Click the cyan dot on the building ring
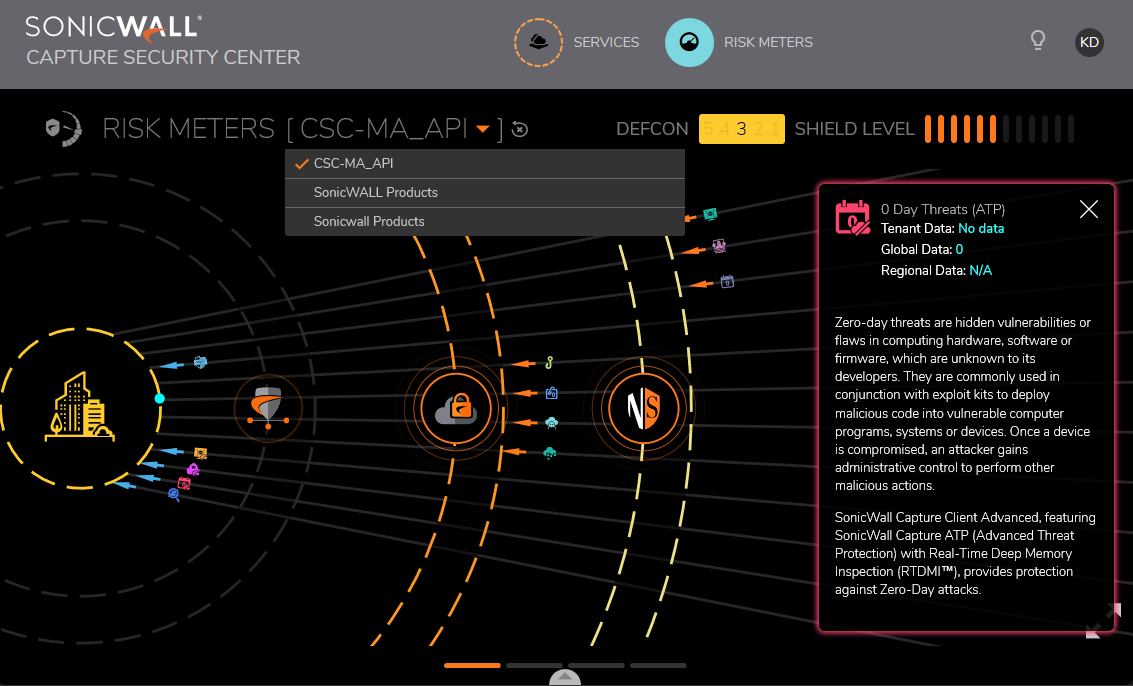Screen dimensions: 1133x686 pyautogui.click(x=160, y=398)
